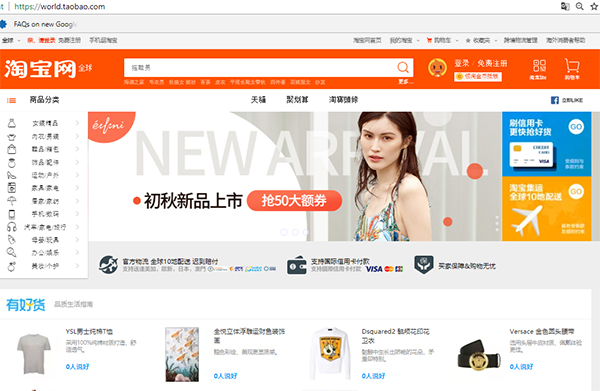The height and width of the screenshot is (391, 600).
Task: Click the browser address bar URL
Action: click(x=59, y=7)
